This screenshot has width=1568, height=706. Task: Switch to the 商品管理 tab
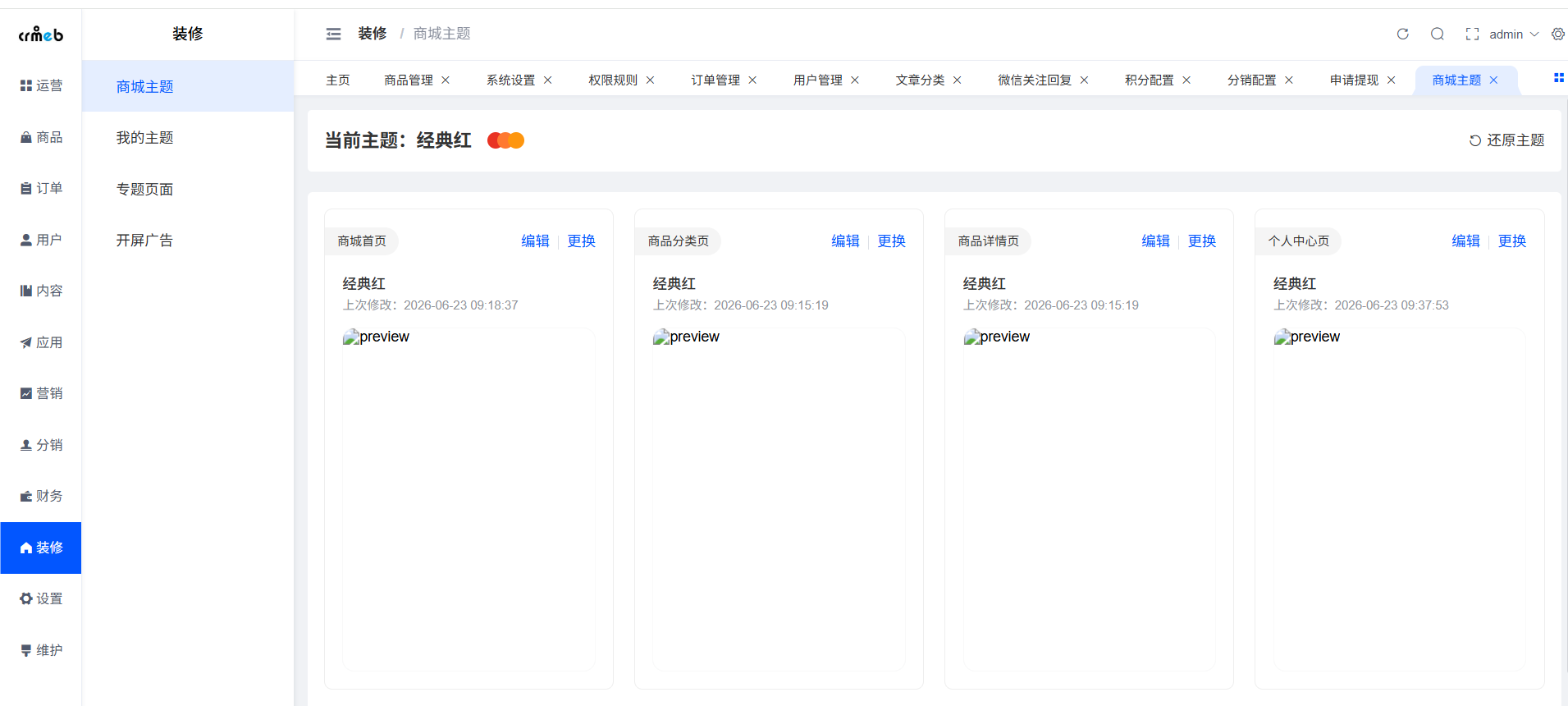409,80
